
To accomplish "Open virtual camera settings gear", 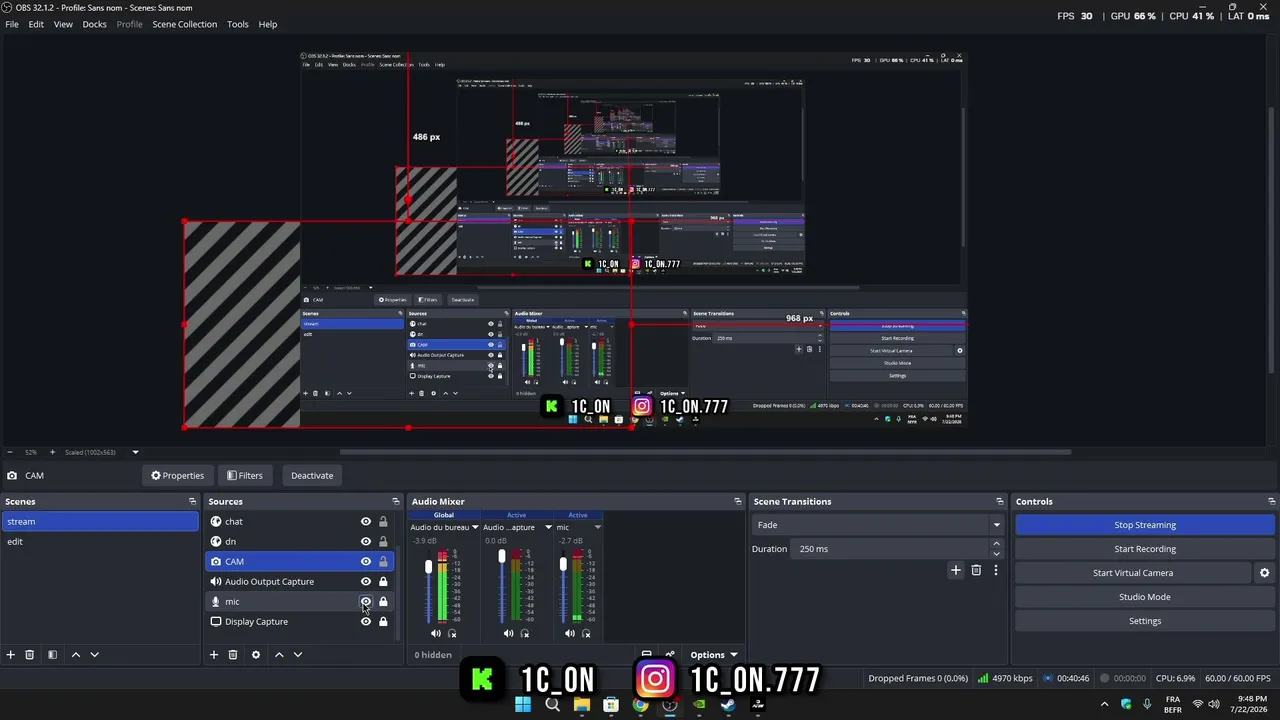I will click(x=1264, y=573).
